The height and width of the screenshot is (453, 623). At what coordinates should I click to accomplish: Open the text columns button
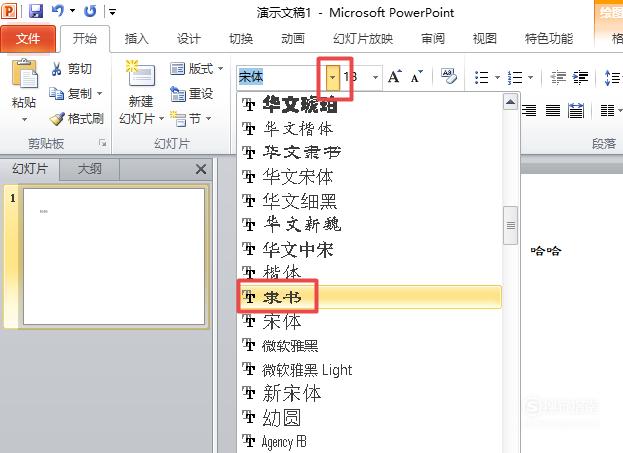coord(610,110)
